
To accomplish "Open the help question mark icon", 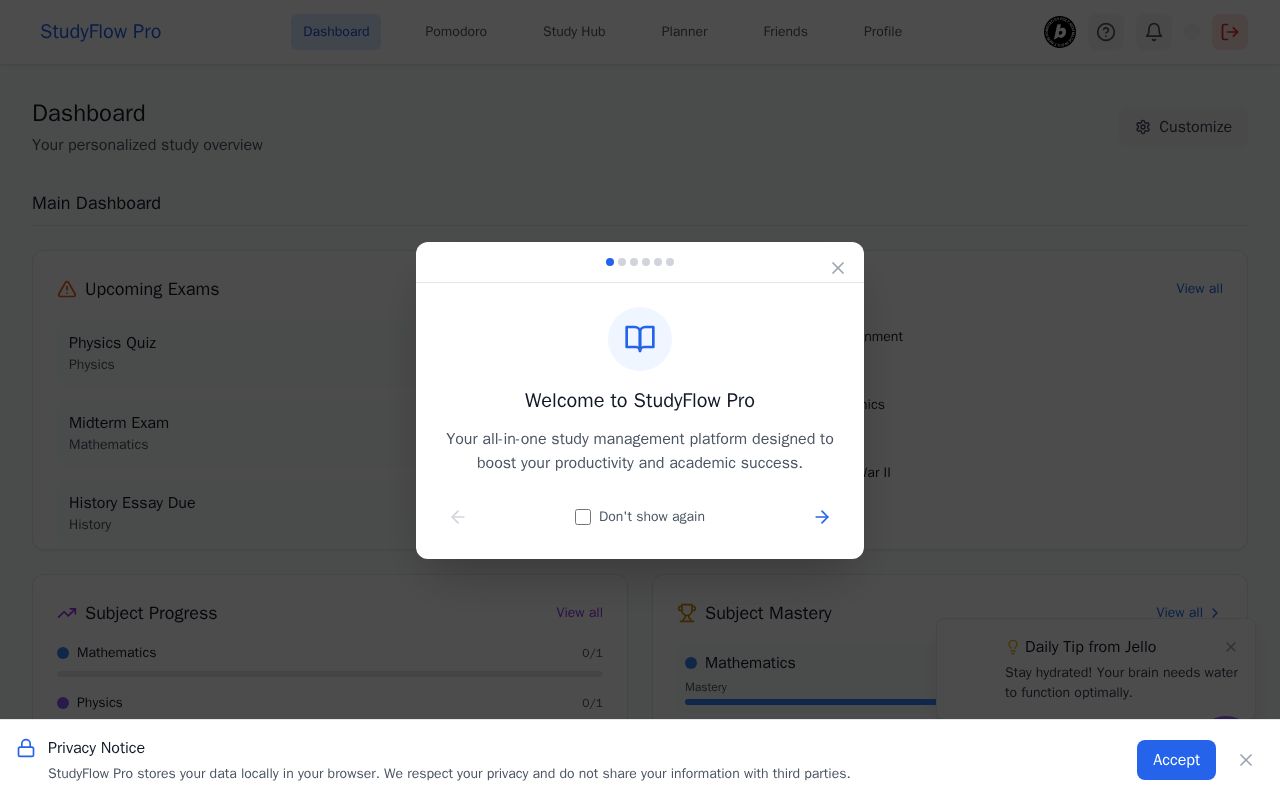I will click(x=1106, y=32).
